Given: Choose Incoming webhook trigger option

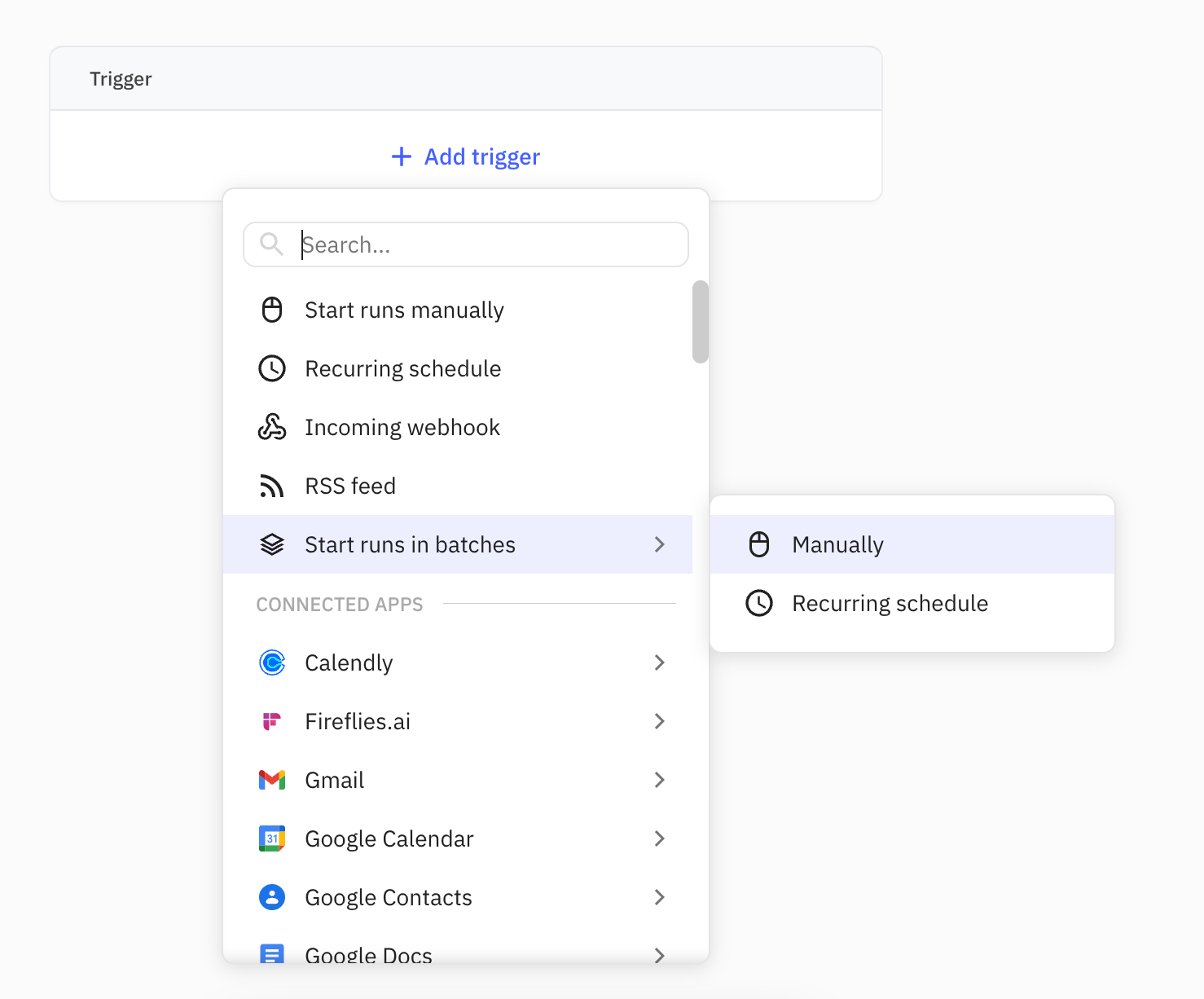Looking at the screenshot, I should pos(402,428).
